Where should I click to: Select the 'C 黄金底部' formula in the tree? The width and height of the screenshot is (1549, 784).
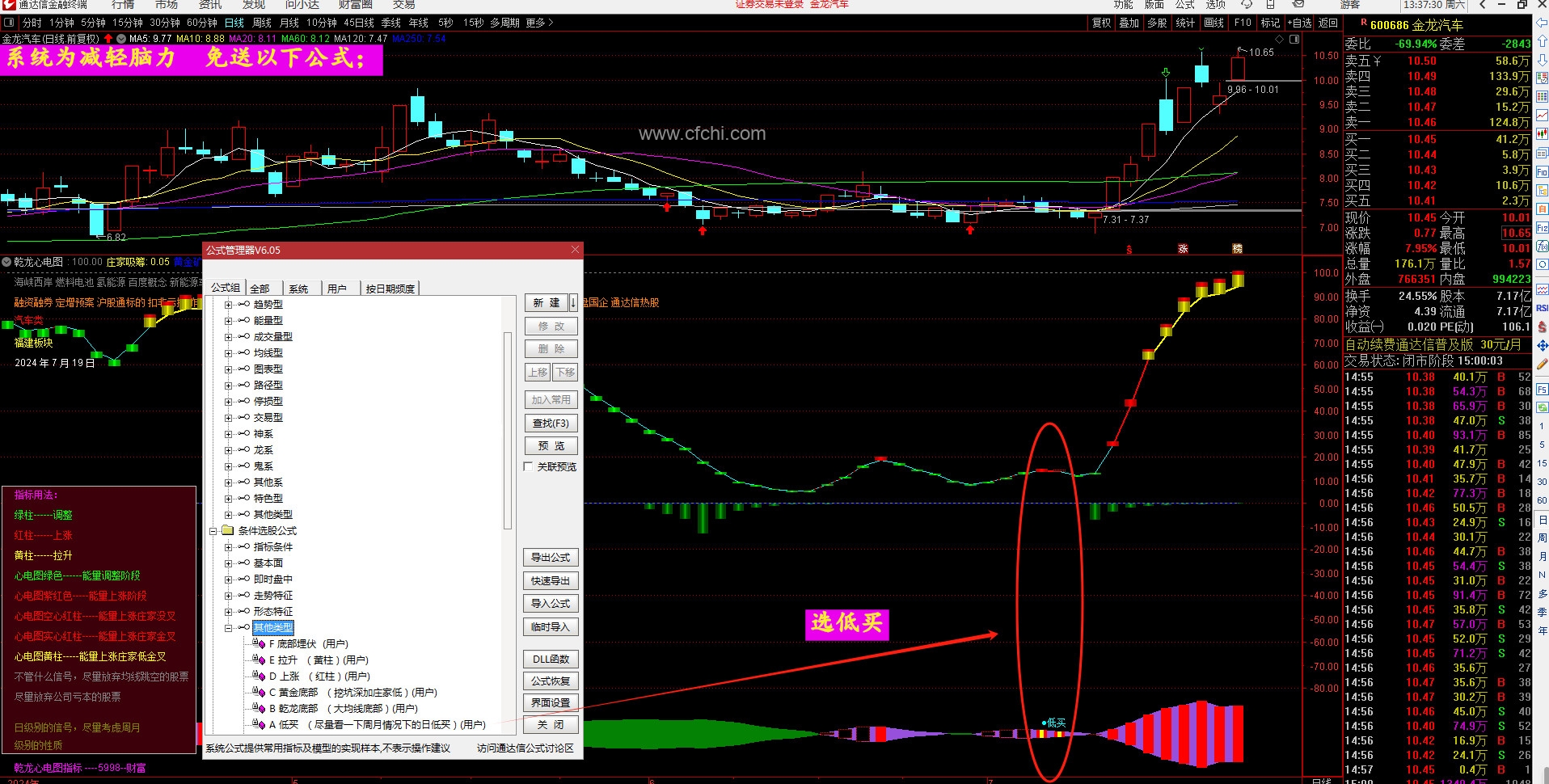pos(352,693)
